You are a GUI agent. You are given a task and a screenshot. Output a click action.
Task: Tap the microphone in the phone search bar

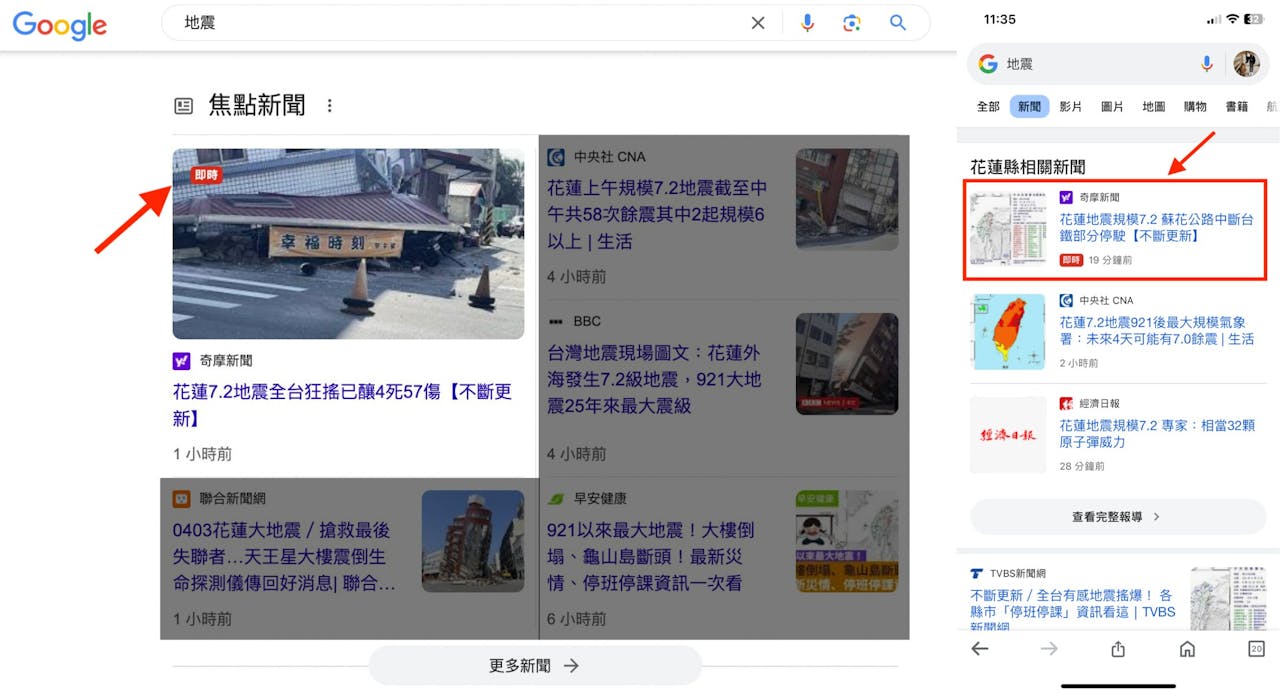tap(1207, 64)
